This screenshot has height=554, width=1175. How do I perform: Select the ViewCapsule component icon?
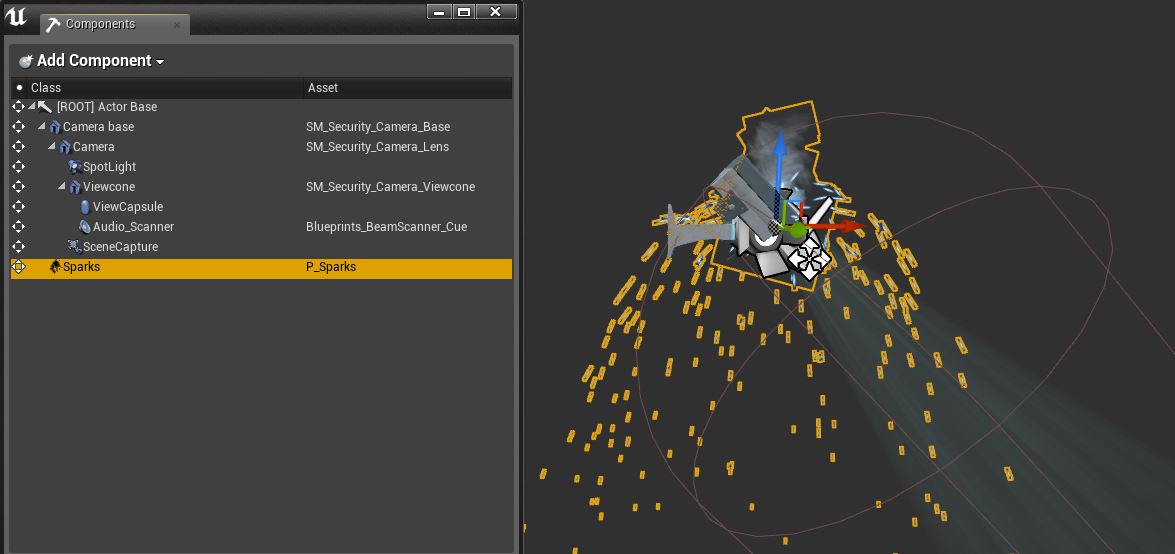[85, 207]
